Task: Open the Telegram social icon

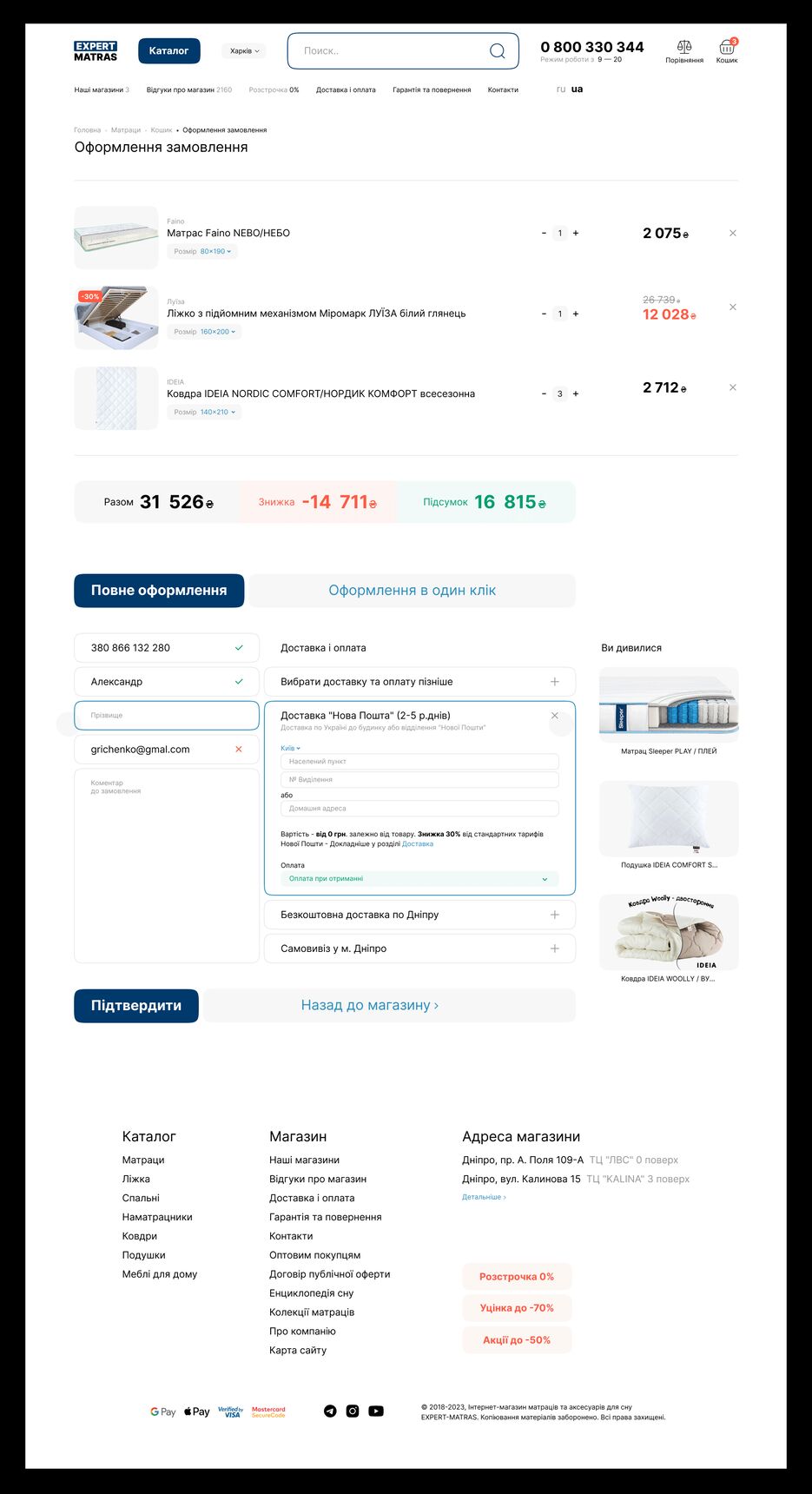Action: (330, 1411)
